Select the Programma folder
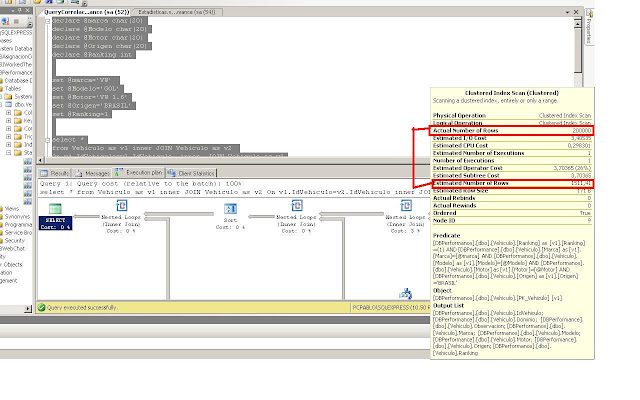The width and height of the screenshot is (640, 400). 18,224
